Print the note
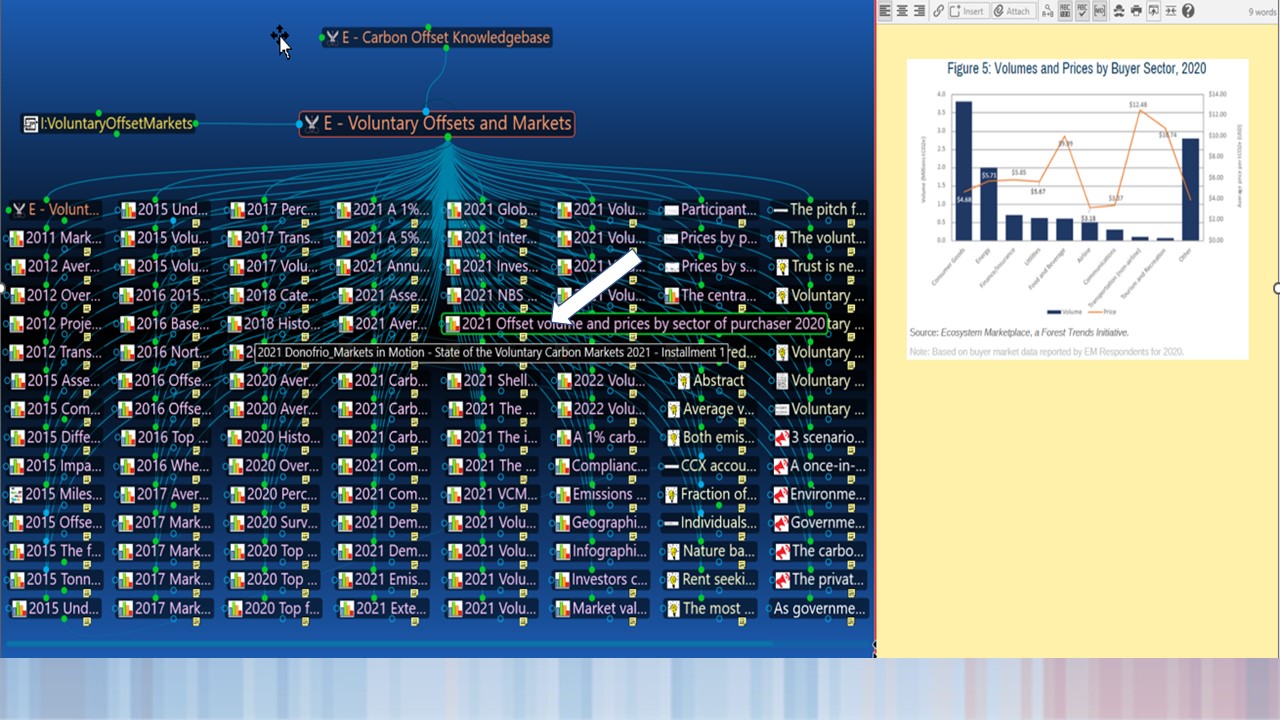Image resolution: width=1280 pixels, height=720 pixels. click(1136, 11)
